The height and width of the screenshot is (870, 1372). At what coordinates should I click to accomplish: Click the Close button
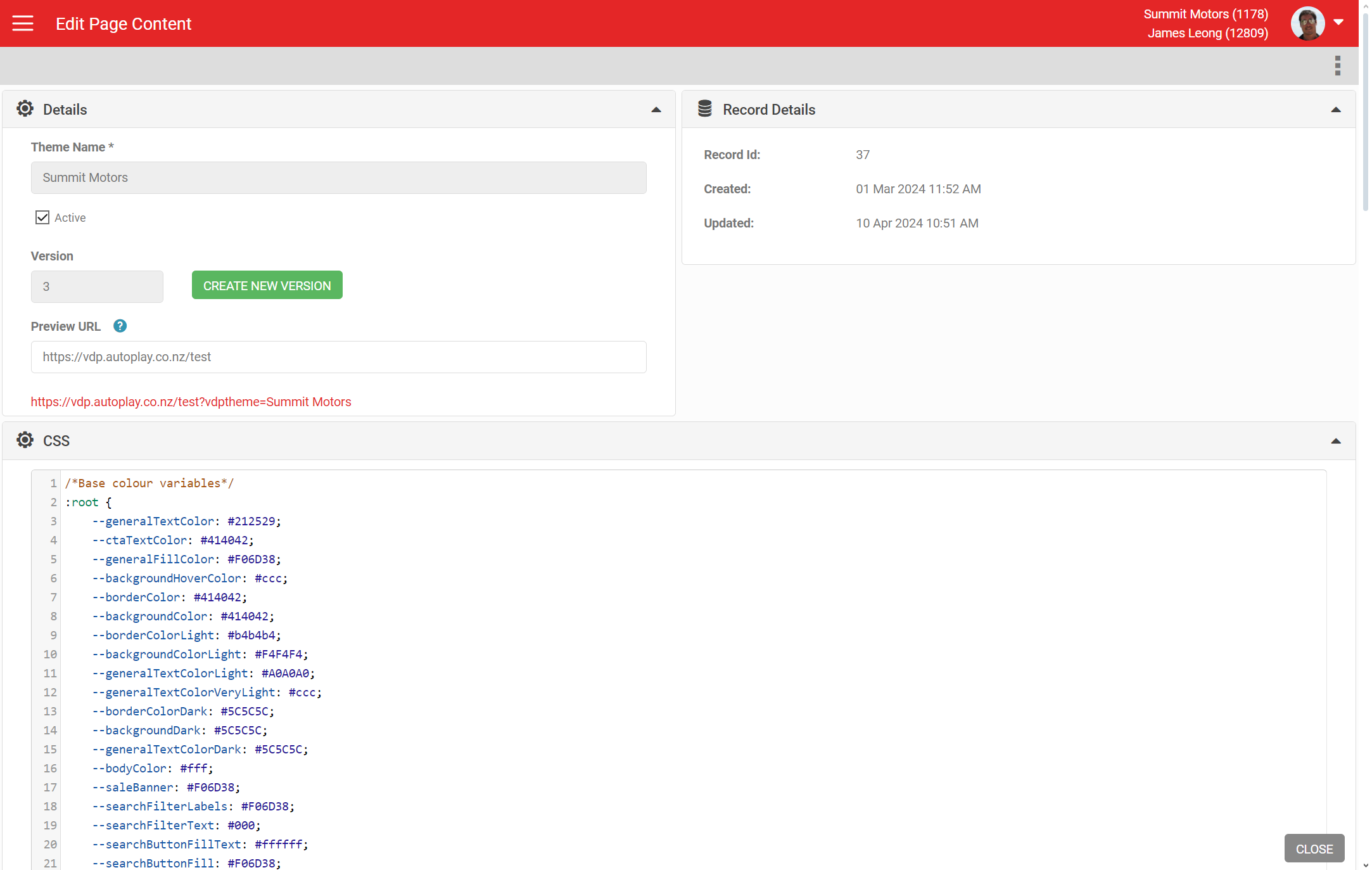point(1314,848)
